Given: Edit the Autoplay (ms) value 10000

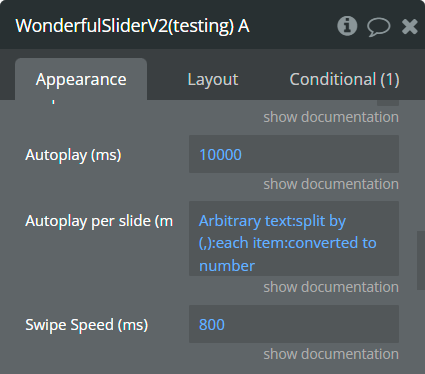Looking at the screenshot, I should click(x=294, y=154).
